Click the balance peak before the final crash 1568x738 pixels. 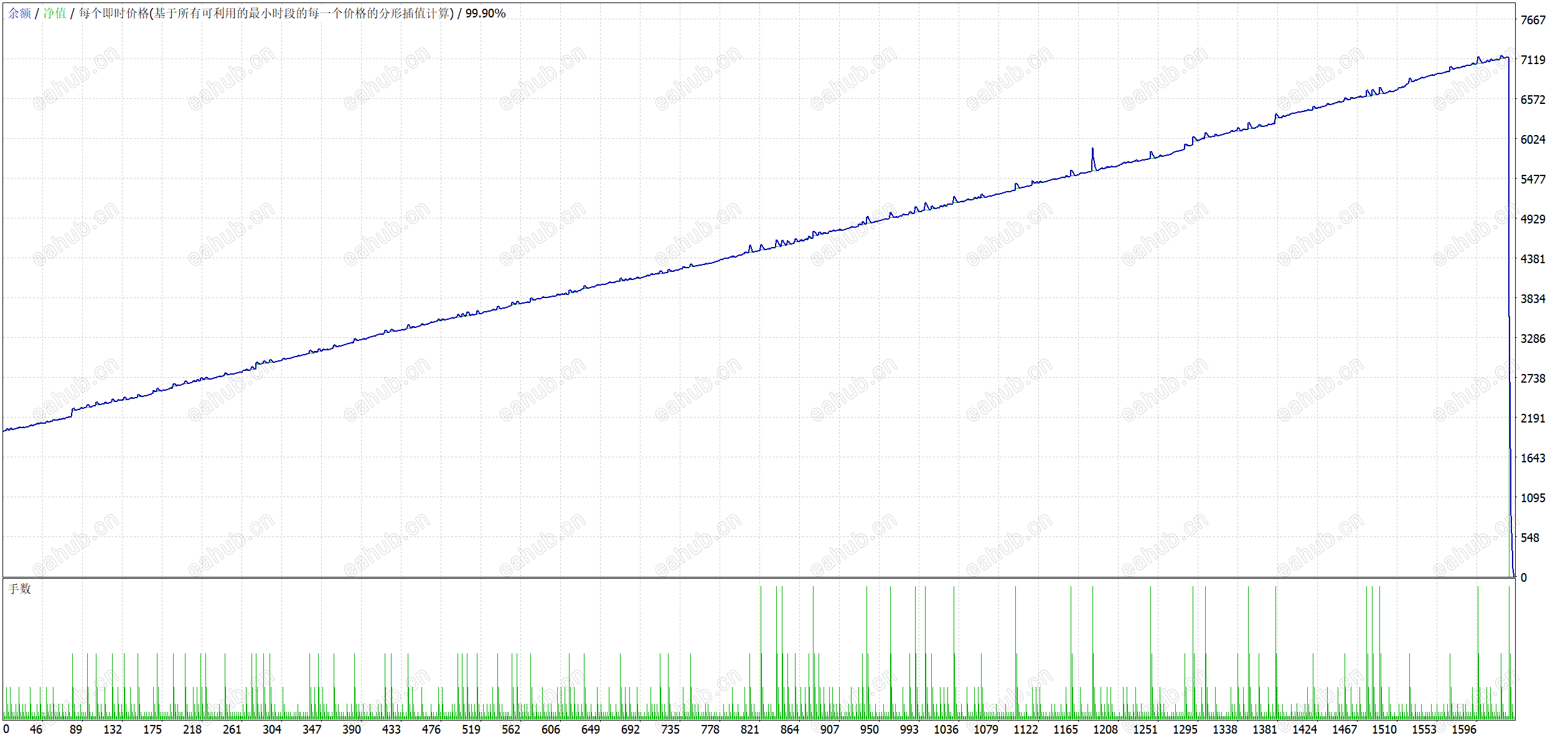1502,57
